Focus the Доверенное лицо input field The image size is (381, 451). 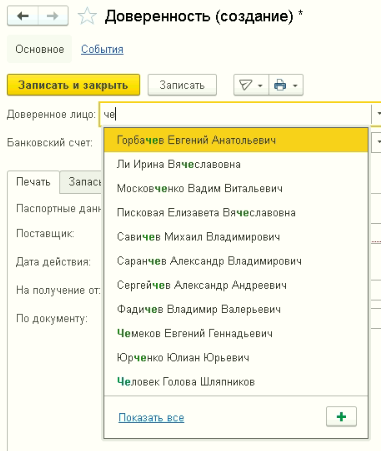[x=235, y=114]
